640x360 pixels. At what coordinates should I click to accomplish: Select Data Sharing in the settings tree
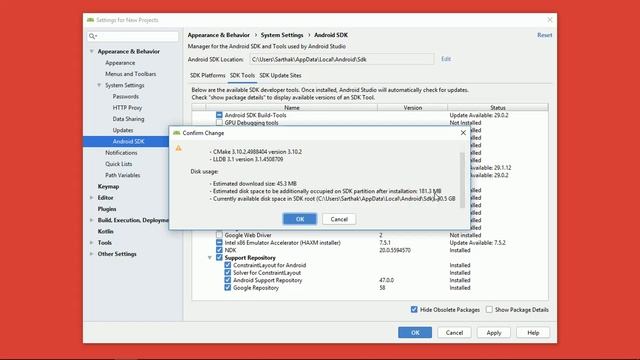click(128, 119)
